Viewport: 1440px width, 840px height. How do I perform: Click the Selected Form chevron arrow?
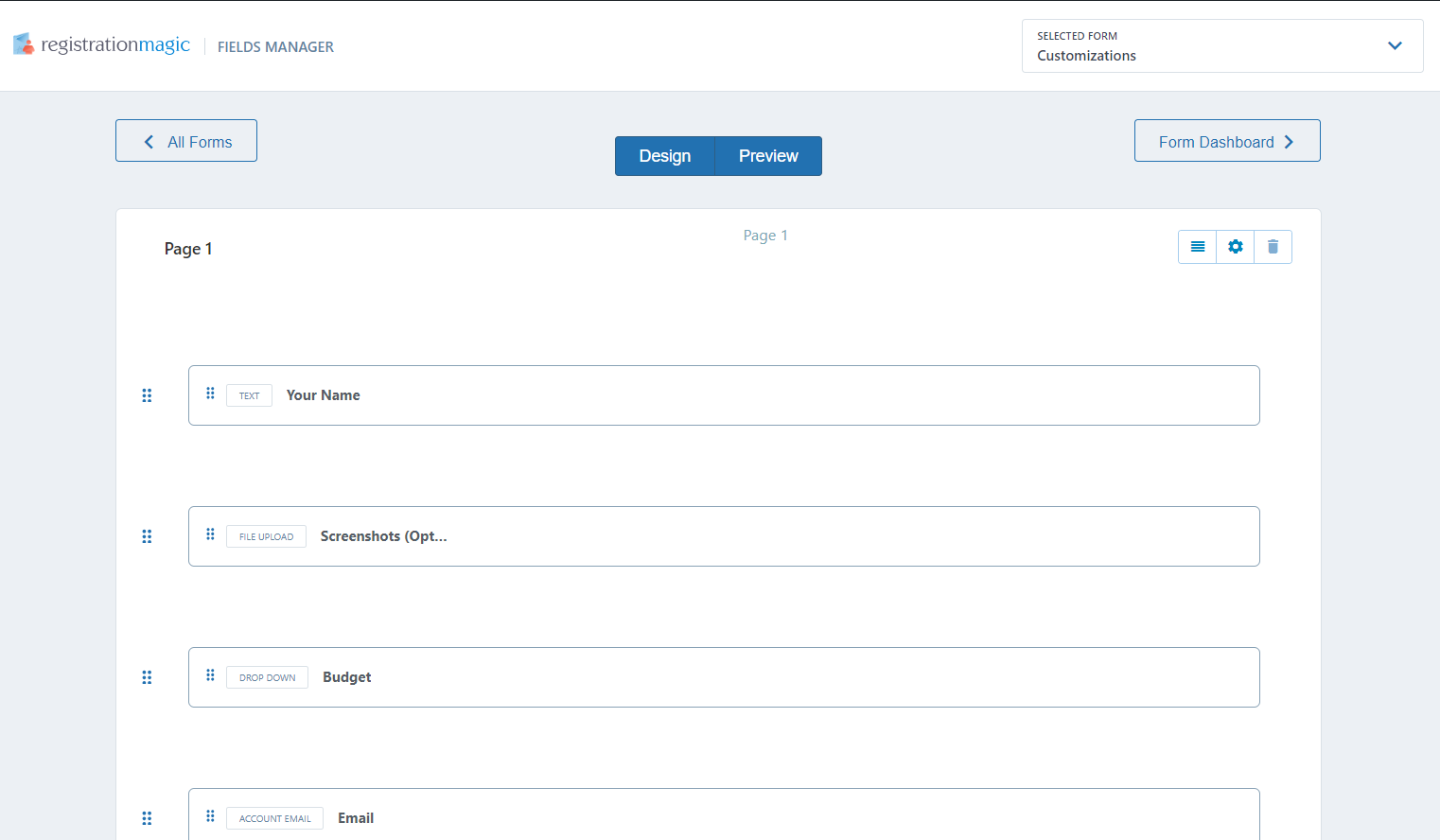(1394, 46)
